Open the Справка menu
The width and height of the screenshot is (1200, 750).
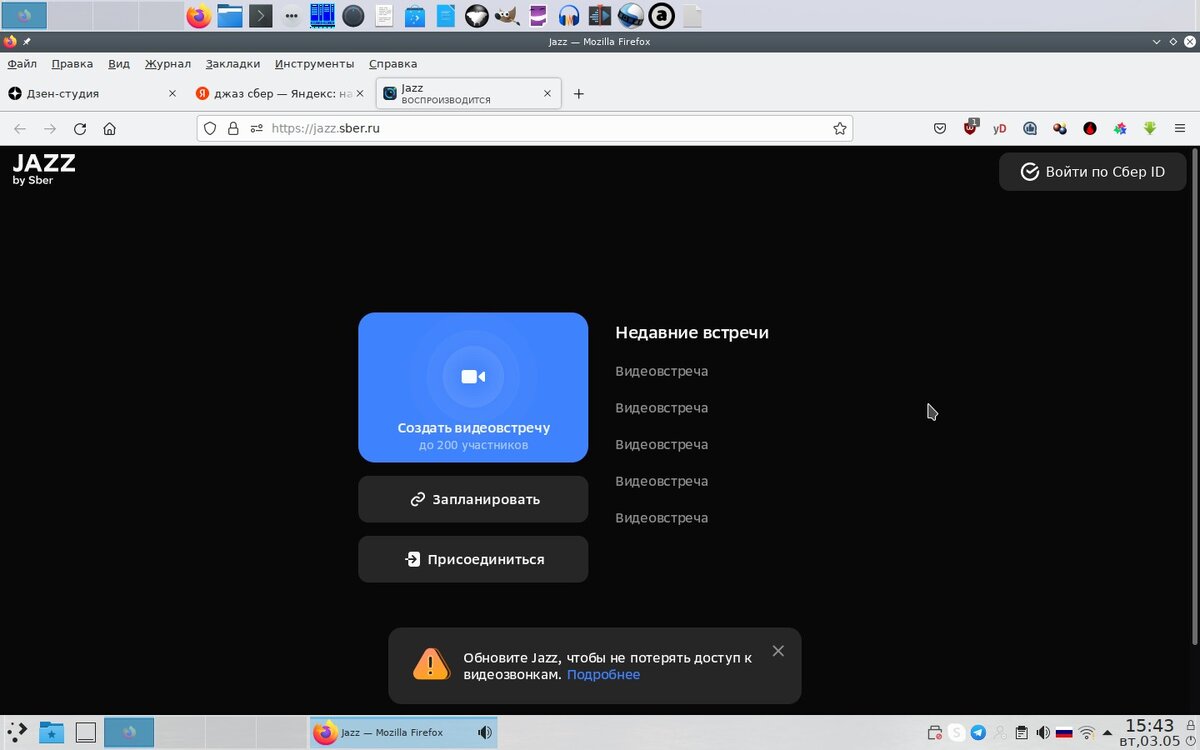pos(393,63)
